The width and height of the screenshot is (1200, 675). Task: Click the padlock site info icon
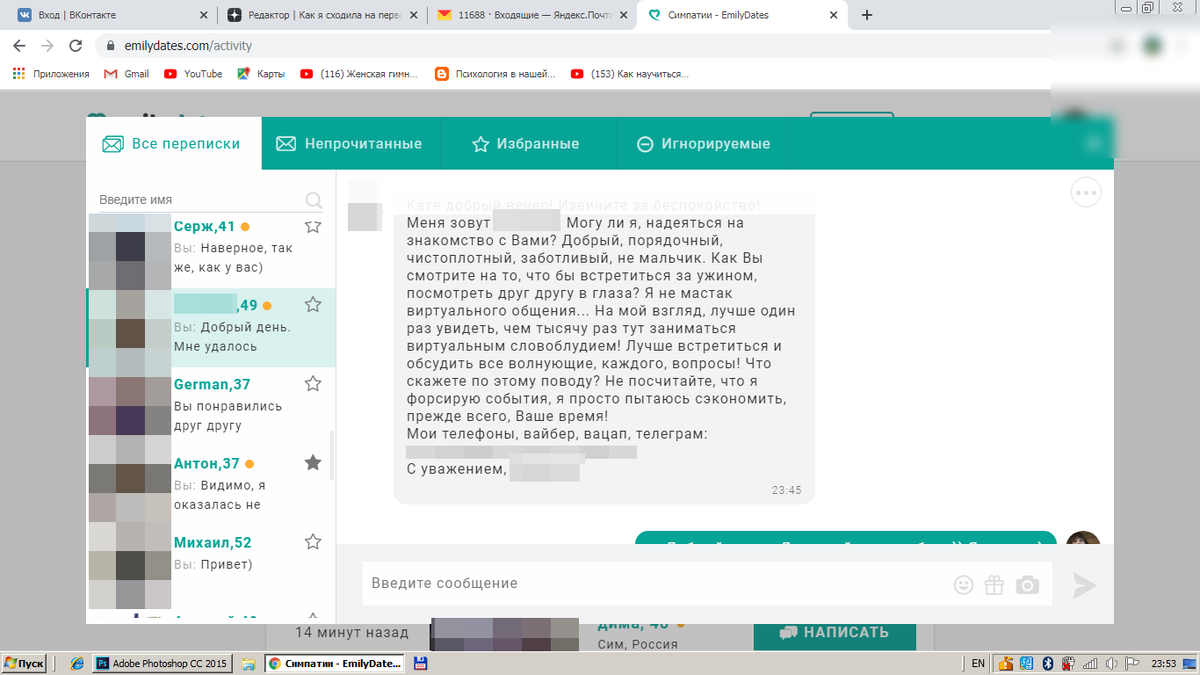click(x=110, y=46)
